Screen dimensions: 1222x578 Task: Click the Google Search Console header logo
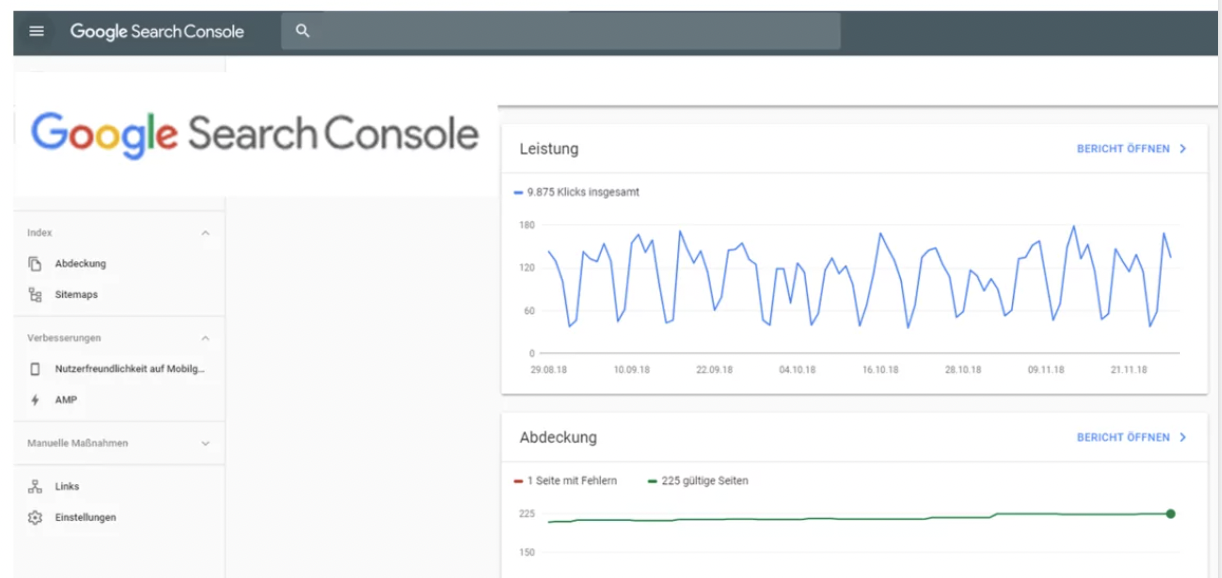pos(157,31)
